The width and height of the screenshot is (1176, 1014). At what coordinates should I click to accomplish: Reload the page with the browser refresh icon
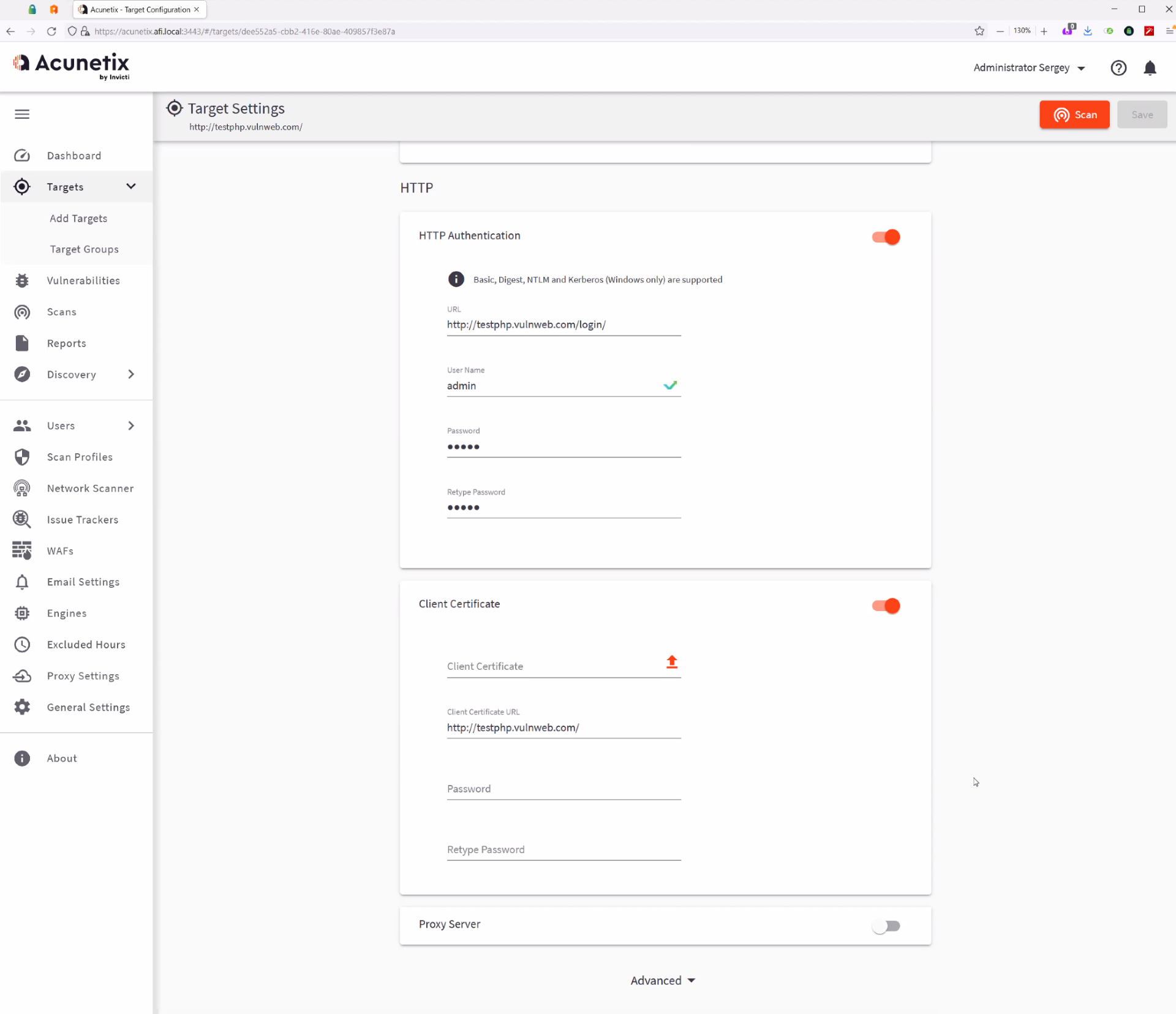[x=51, y=31]
